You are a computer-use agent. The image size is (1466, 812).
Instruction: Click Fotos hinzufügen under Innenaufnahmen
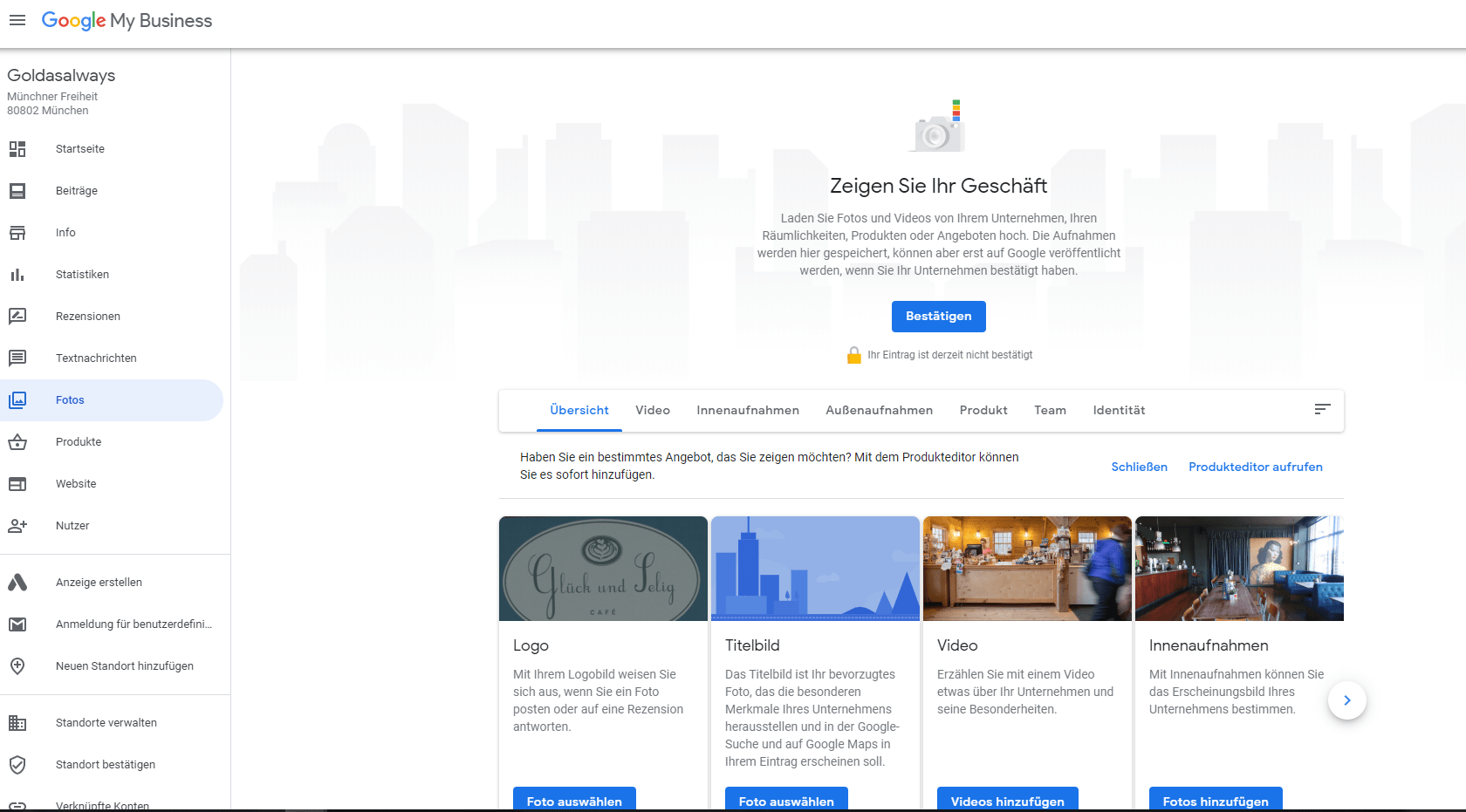point(1216,799)
